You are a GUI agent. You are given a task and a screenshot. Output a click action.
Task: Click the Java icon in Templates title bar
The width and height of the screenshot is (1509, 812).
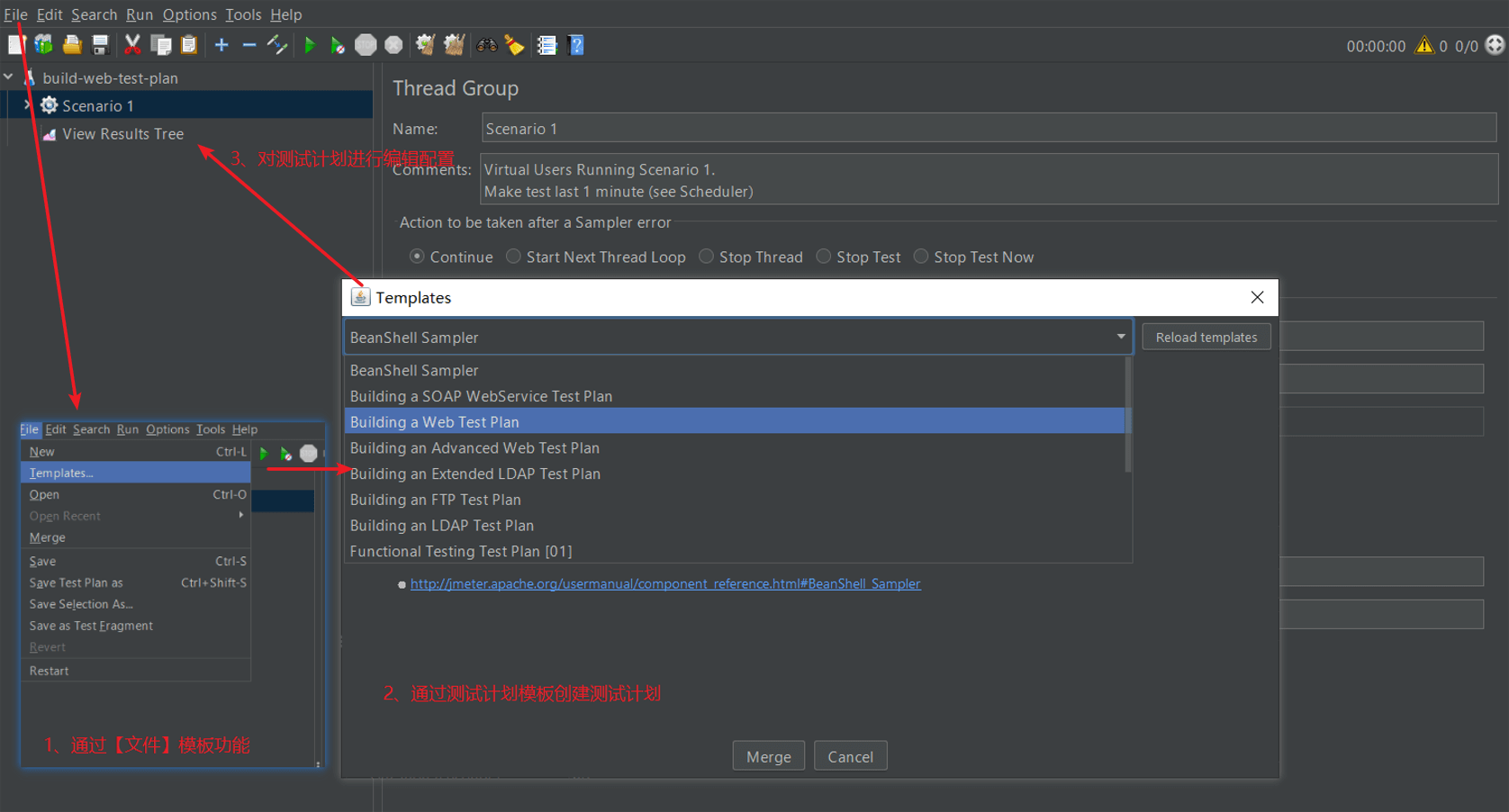360,297
